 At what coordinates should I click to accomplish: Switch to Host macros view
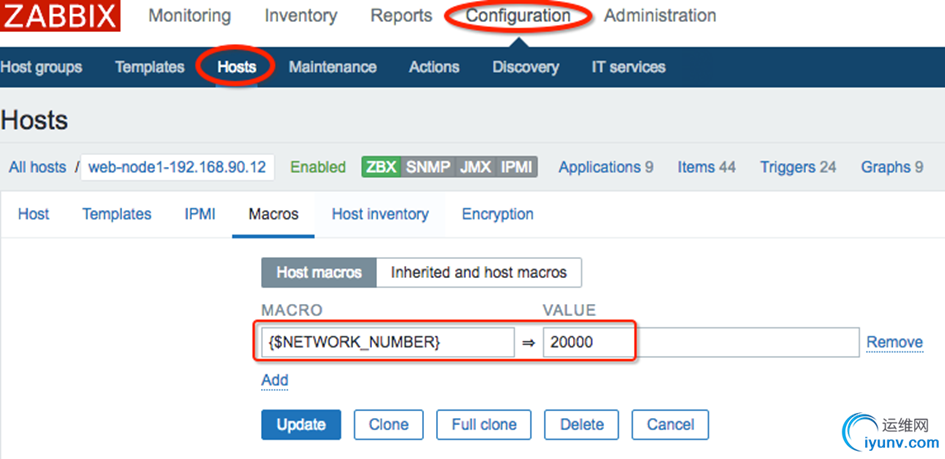point(319,272)
